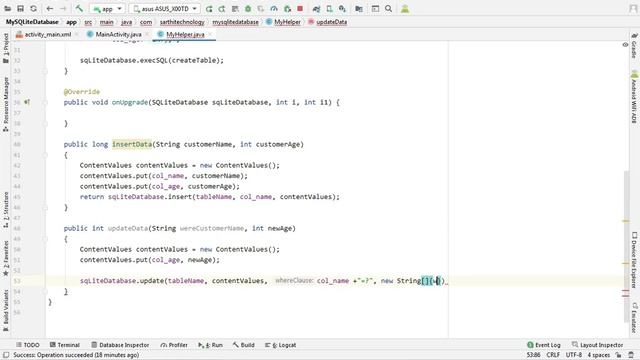Screen dimensions: 640x360
Task: Apply changes and restart activity
Action: [x=222, y=9]
